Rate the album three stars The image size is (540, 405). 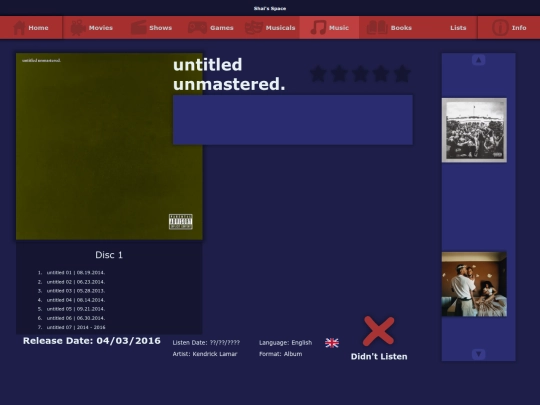click(x=360, y=74)
